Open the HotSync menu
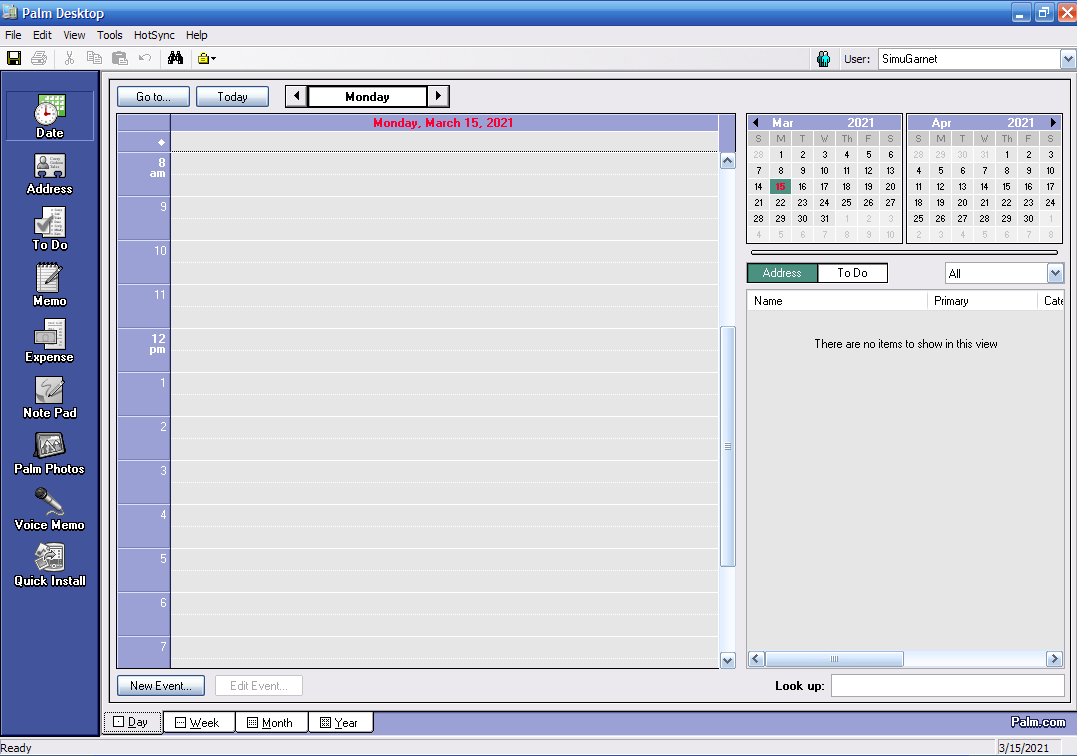This screenshot has height=756, width=1077. (153, 35)
